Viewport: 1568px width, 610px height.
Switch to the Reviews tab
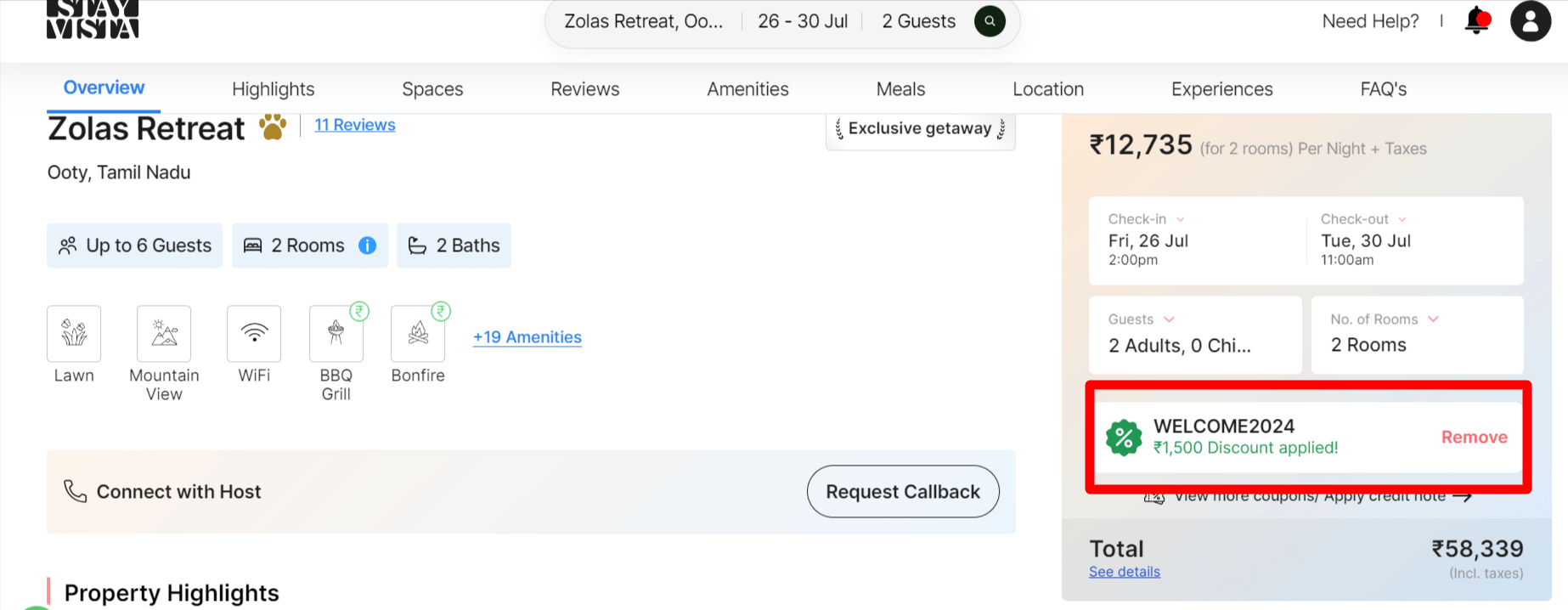click(x=584, y=89)
